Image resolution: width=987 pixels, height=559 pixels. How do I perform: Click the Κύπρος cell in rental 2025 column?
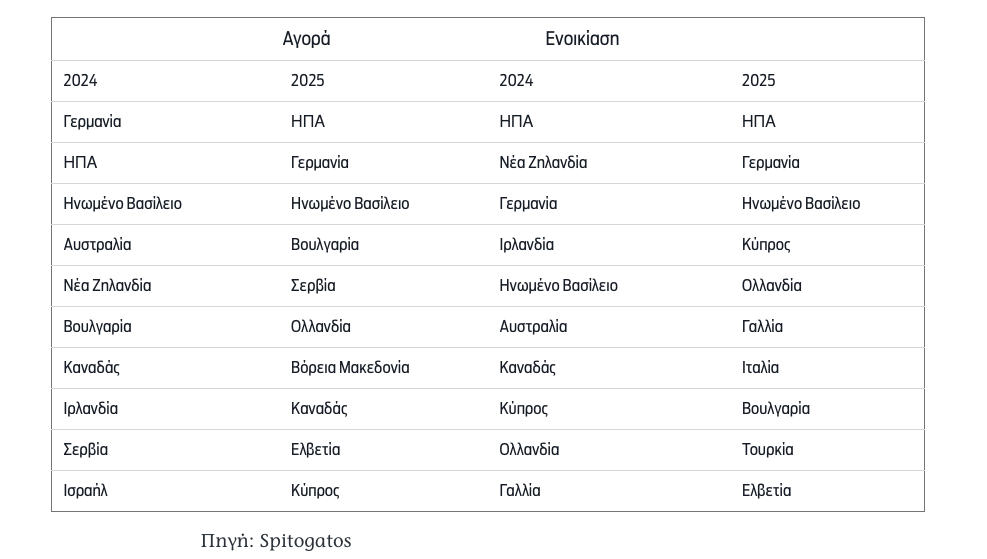766,244
